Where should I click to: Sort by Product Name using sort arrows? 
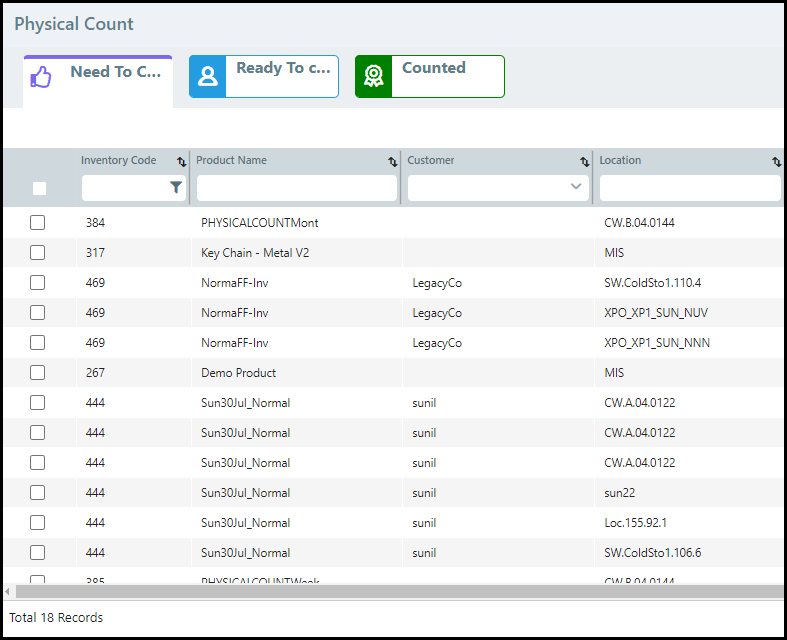click(x=393, y=161)
